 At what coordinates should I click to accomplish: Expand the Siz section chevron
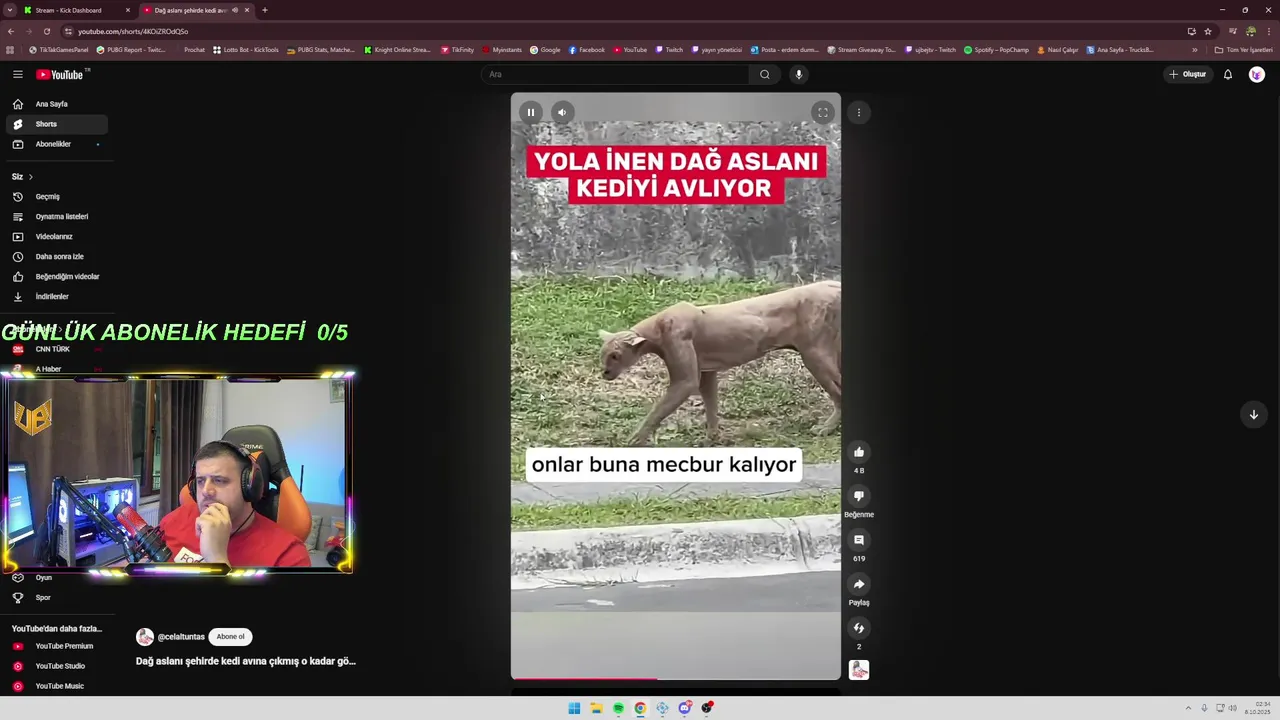tap(30, 177)
